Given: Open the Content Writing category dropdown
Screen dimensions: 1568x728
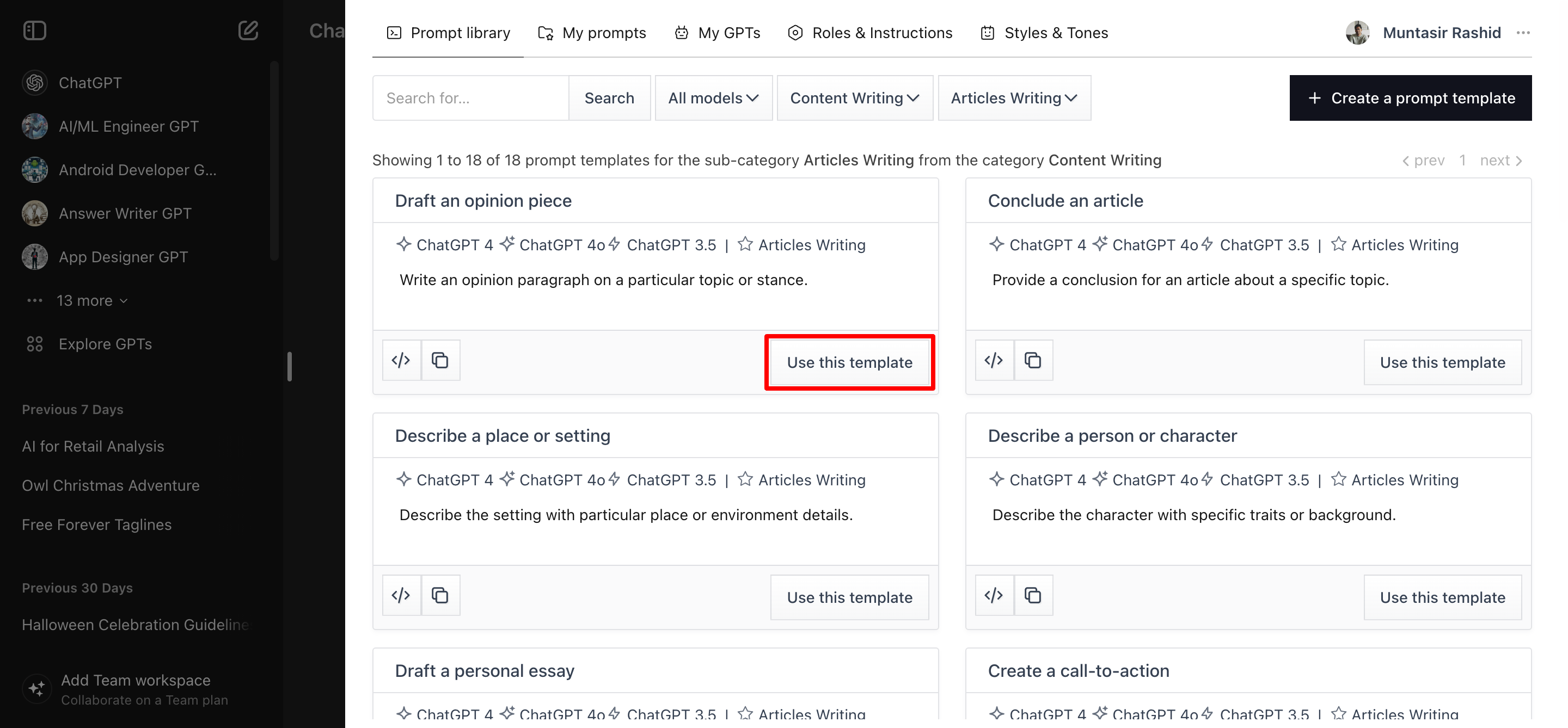Looking at the screenshot, I should click(855, 98).
